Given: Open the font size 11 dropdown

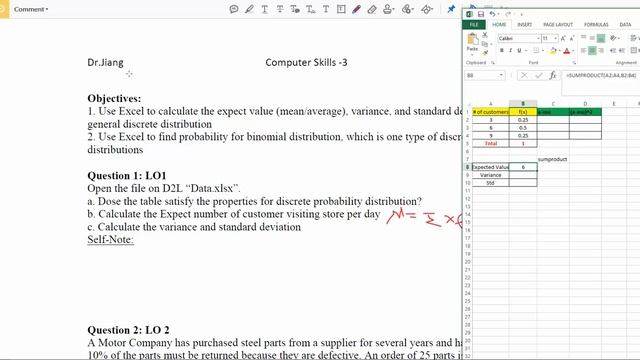Looking at the screenshot, I should [x=556, y=38].
